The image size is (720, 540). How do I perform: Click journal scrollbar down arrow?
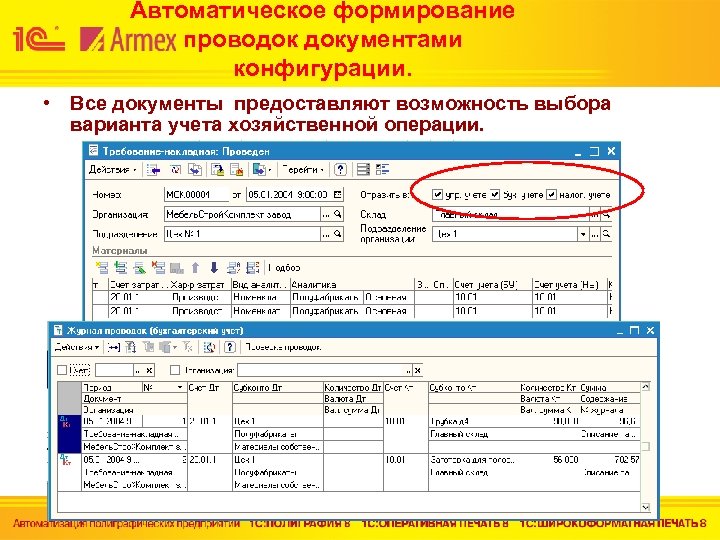coord(646,507)
